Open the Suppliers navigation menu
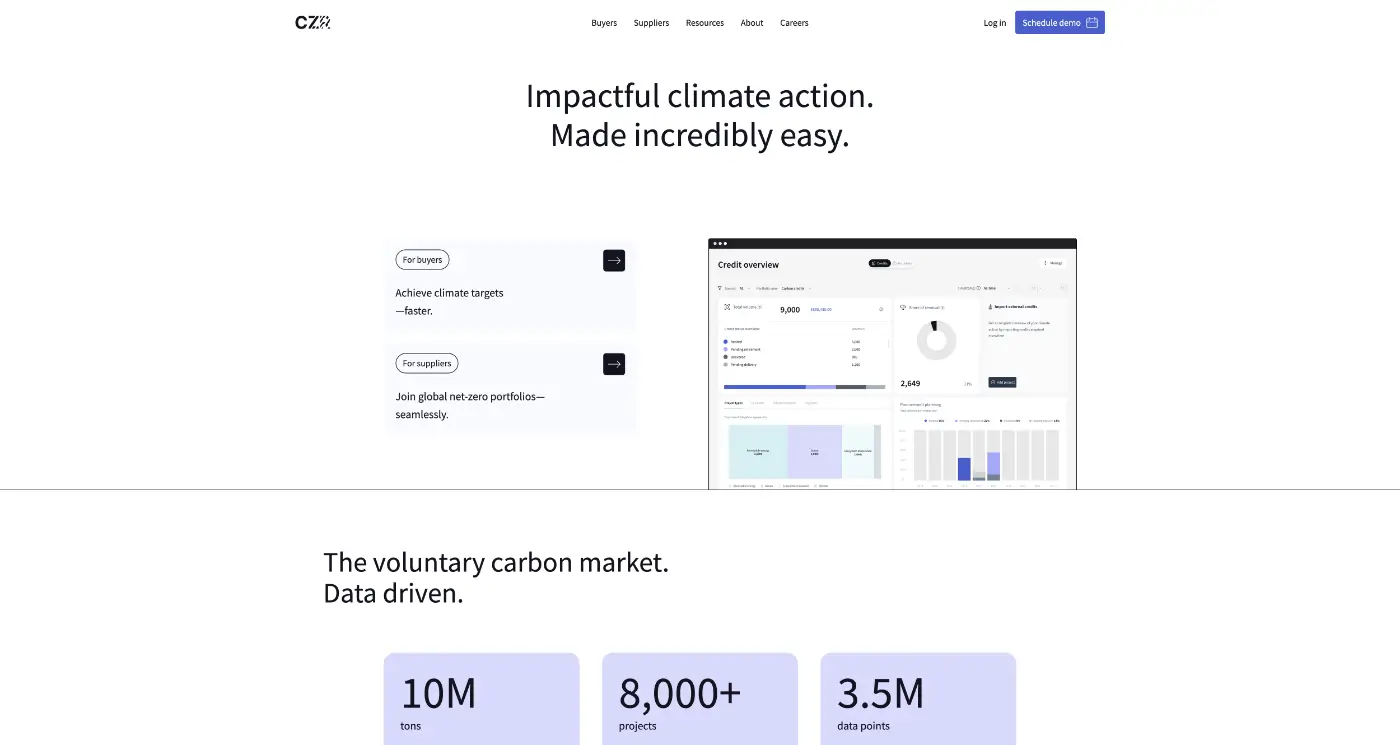Screen dimensions: 1400x745 [651, 23]
